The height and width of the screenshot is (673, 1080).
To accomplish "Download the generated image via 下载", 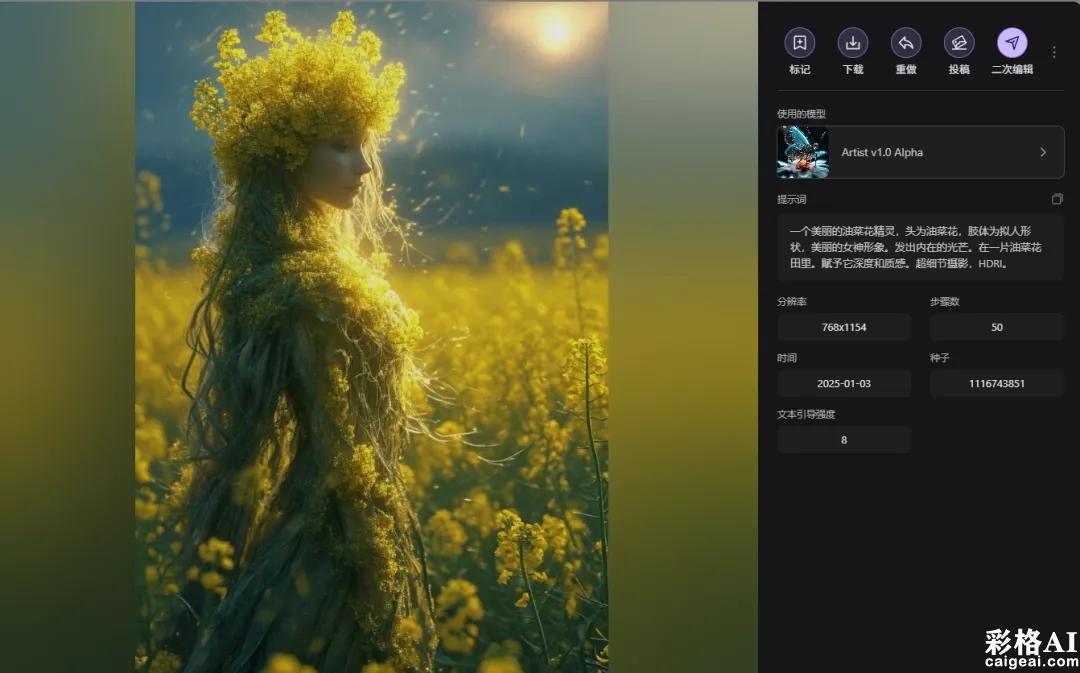I will coord(852,43).
